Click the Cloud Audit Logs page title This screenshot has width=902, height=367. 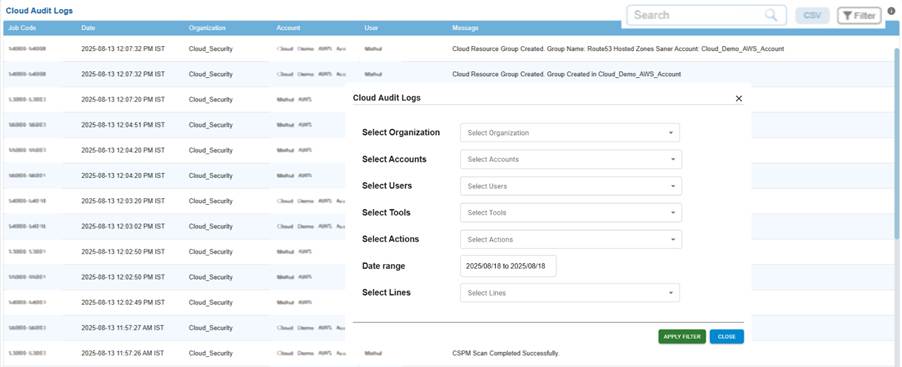[x=39, y=11]
